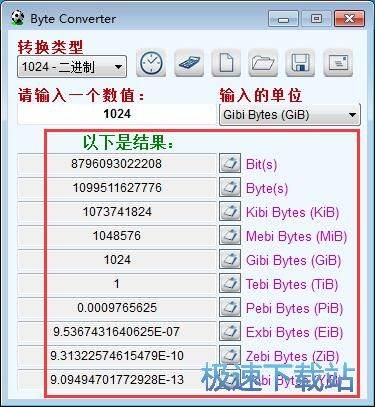
Task: Close the Byte Converter window
Action: coord(349,19)
